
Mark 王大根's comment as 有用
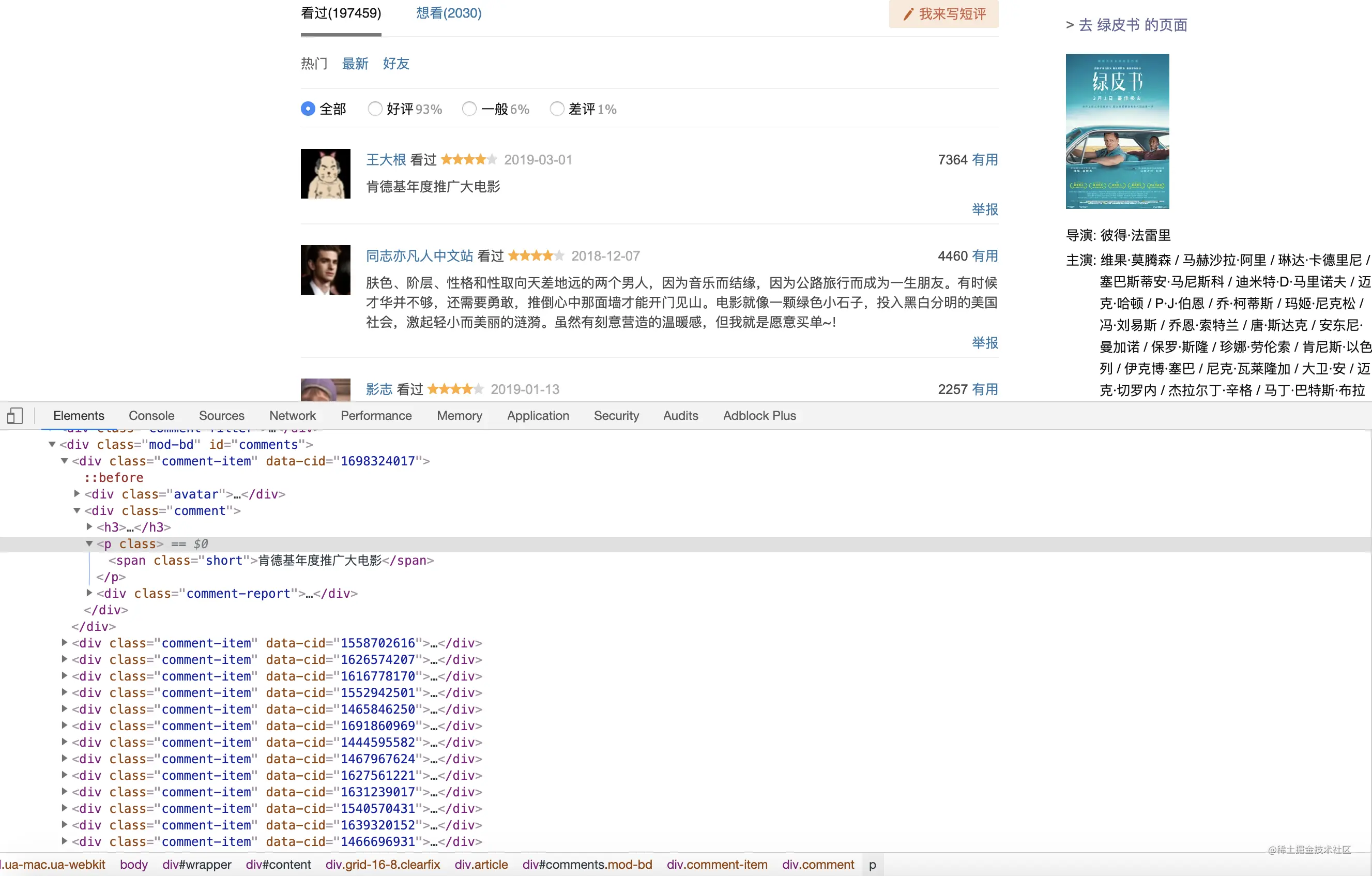tap(985, 160)
